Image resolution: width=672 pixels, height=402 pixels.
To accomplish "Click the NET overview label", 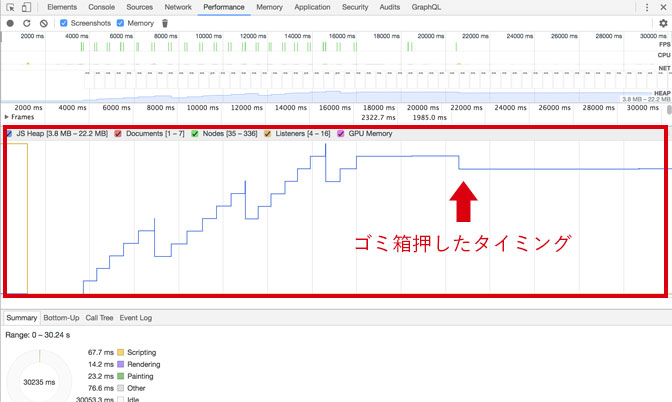I will pos(664,68).
